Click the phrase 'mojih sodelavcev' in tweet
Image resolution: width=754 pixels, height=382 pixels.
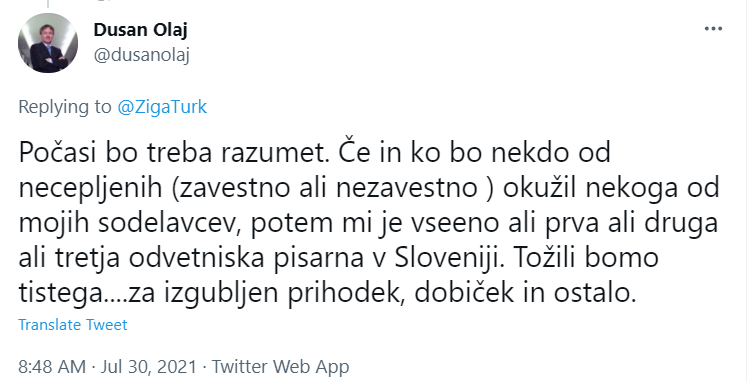pyautogui.click(x=130, y=224)
